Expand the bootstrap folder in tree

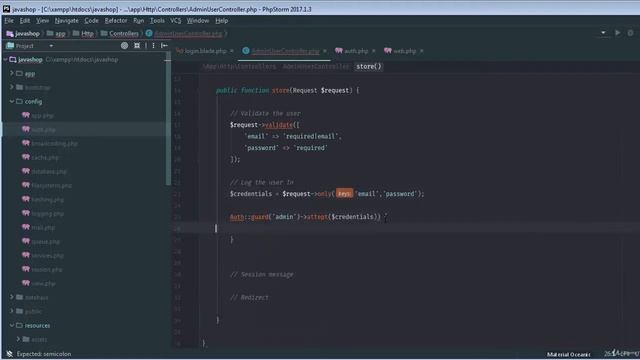tap(12, 87)
